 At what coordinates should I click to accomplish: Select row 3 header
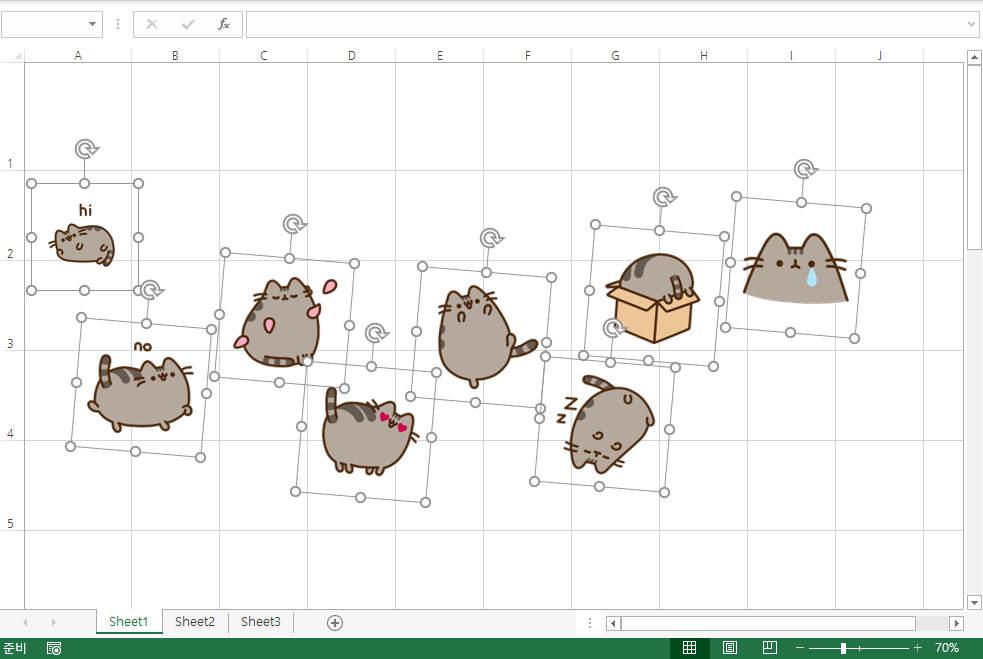pos(11,305)
